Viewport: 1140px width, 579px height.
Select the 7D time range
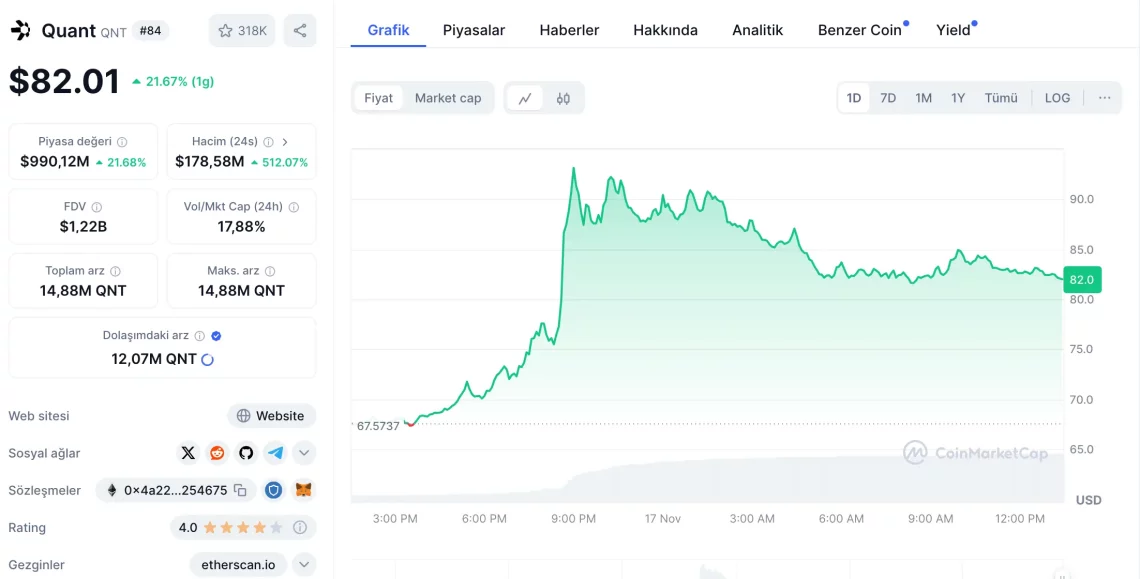[x=888, y=98]
